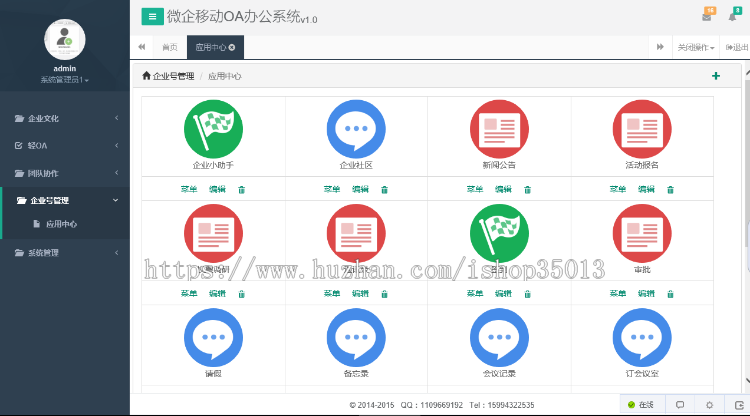This screenshot has height=416, width=750.
Task: Open the 请假 app icon
Action: tap(213, 338)
